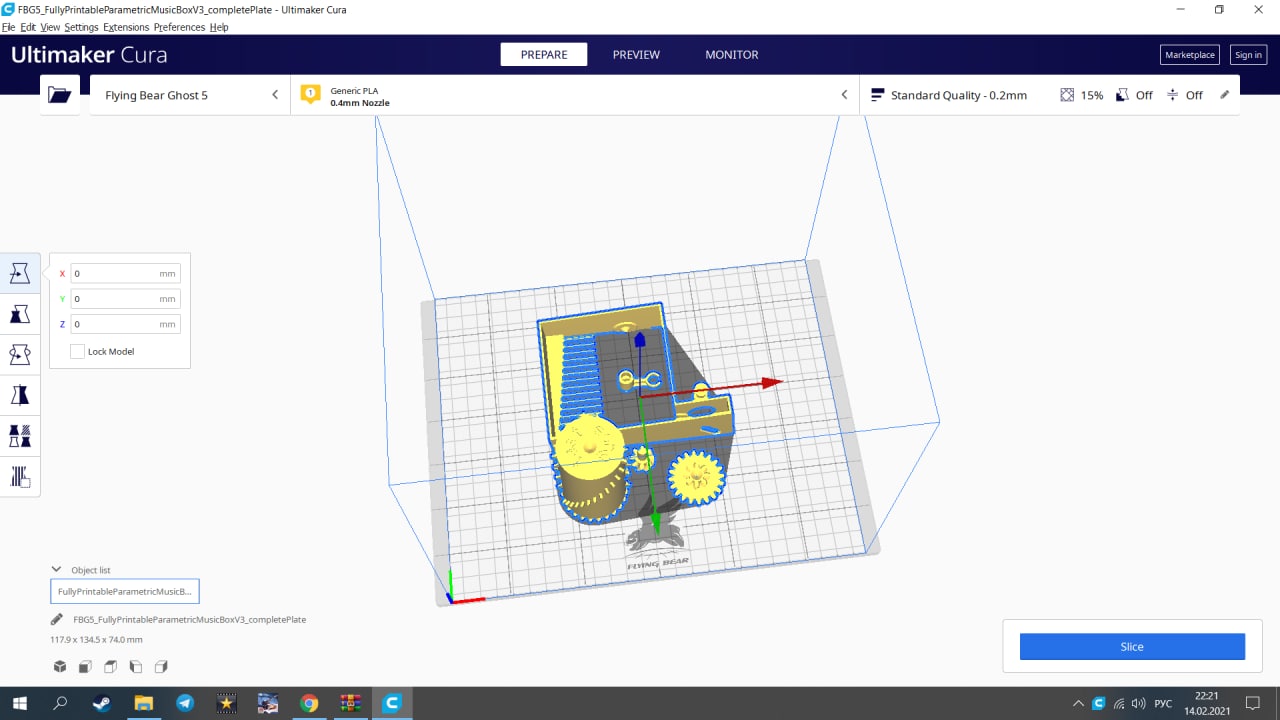
Task: Open the Settings menu
Action: pyautogui.click(x=82, y=27)
